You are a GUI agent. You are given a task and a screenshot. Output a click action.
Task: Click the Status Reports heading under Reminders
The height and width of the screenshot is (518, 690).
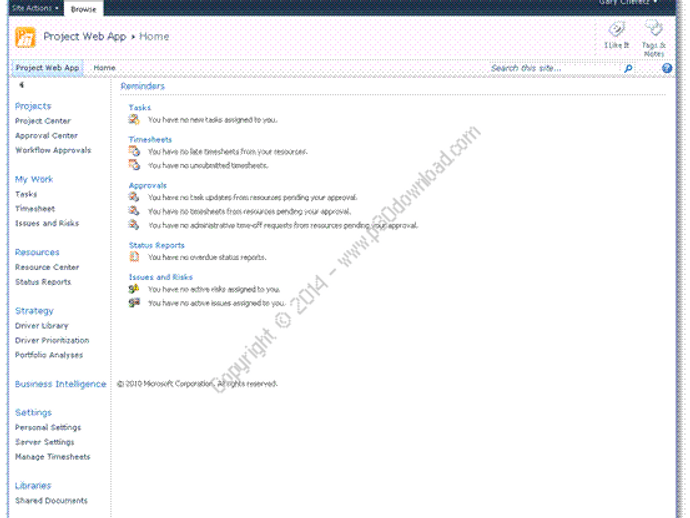pos(156,245)
